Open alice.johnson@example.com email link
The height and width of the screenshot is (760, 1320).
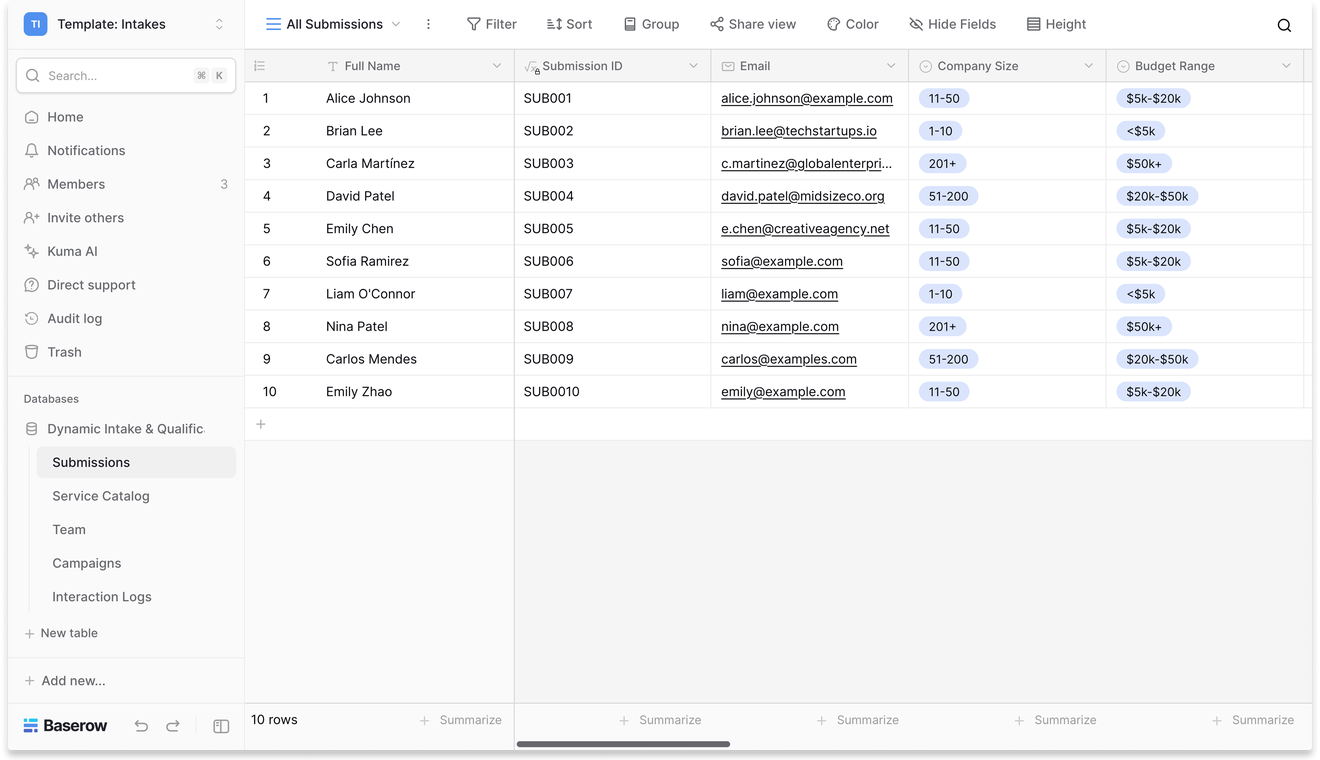point(806,98)
